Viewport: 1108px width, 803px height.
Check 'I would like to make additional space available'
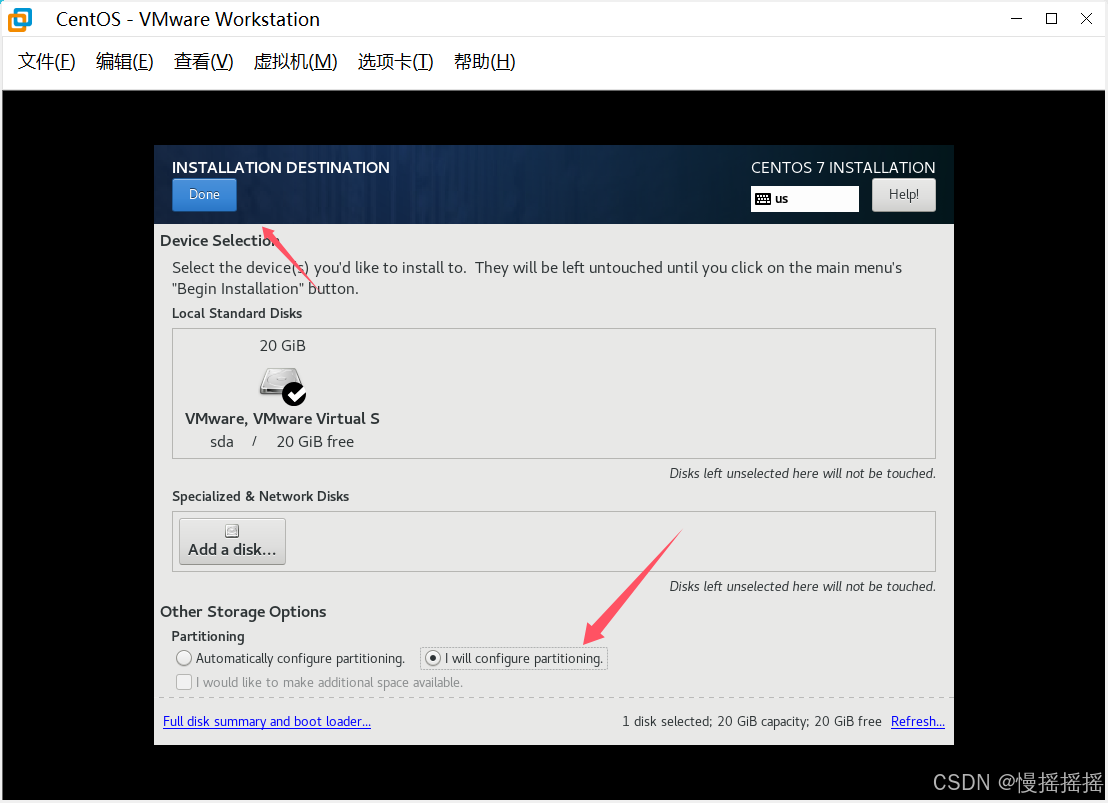tap(184, 681)
